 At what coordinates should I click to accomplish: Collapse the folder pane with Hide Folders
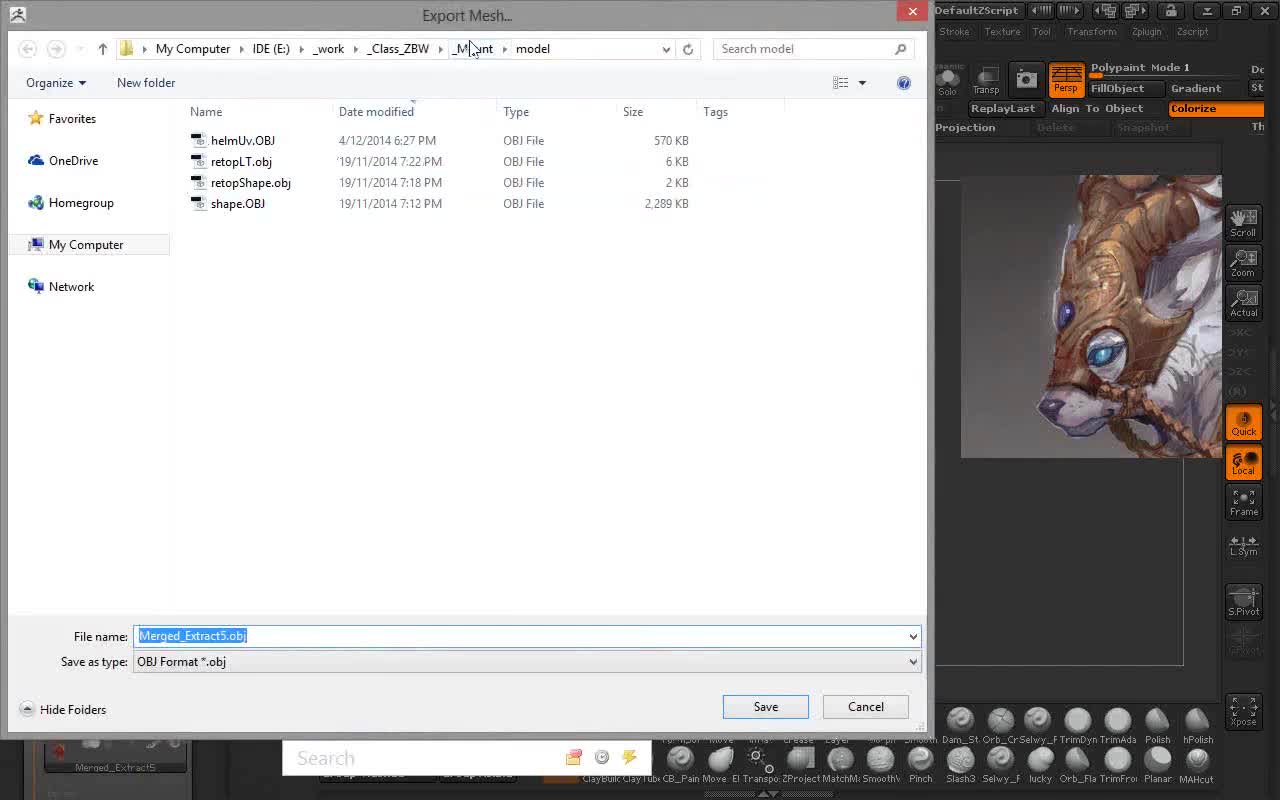click(63, 710)
